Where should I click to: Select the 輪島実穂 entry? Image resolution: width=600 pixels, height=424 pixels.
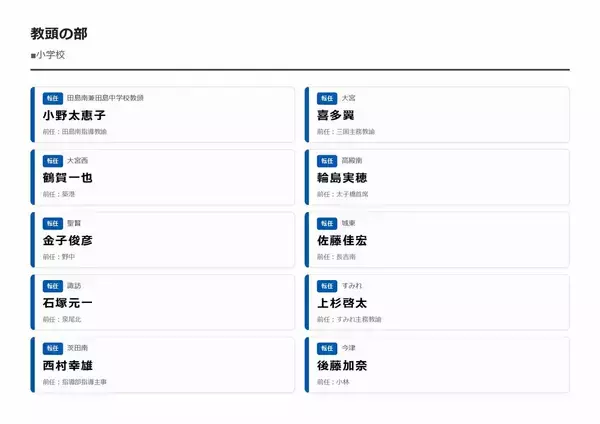[342, 178]
